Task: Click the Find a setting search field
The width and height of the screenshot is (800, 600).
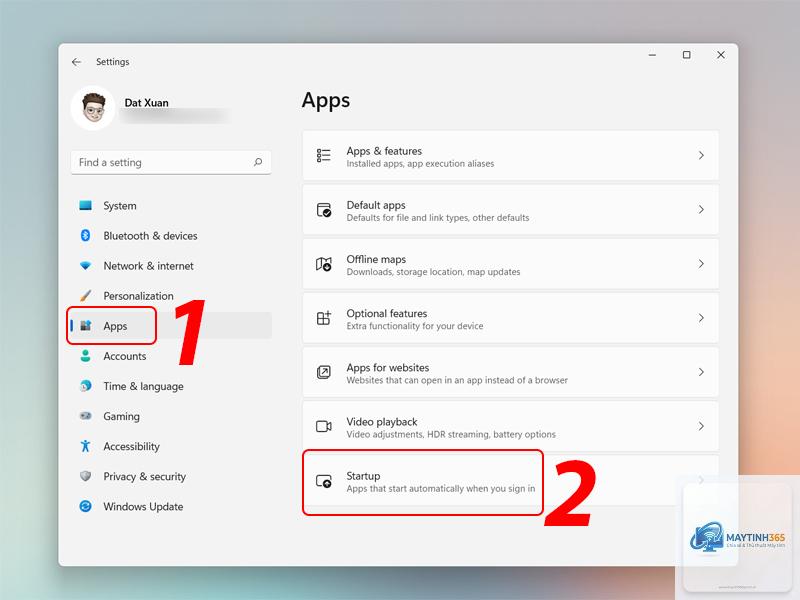Action: (171, 162)
